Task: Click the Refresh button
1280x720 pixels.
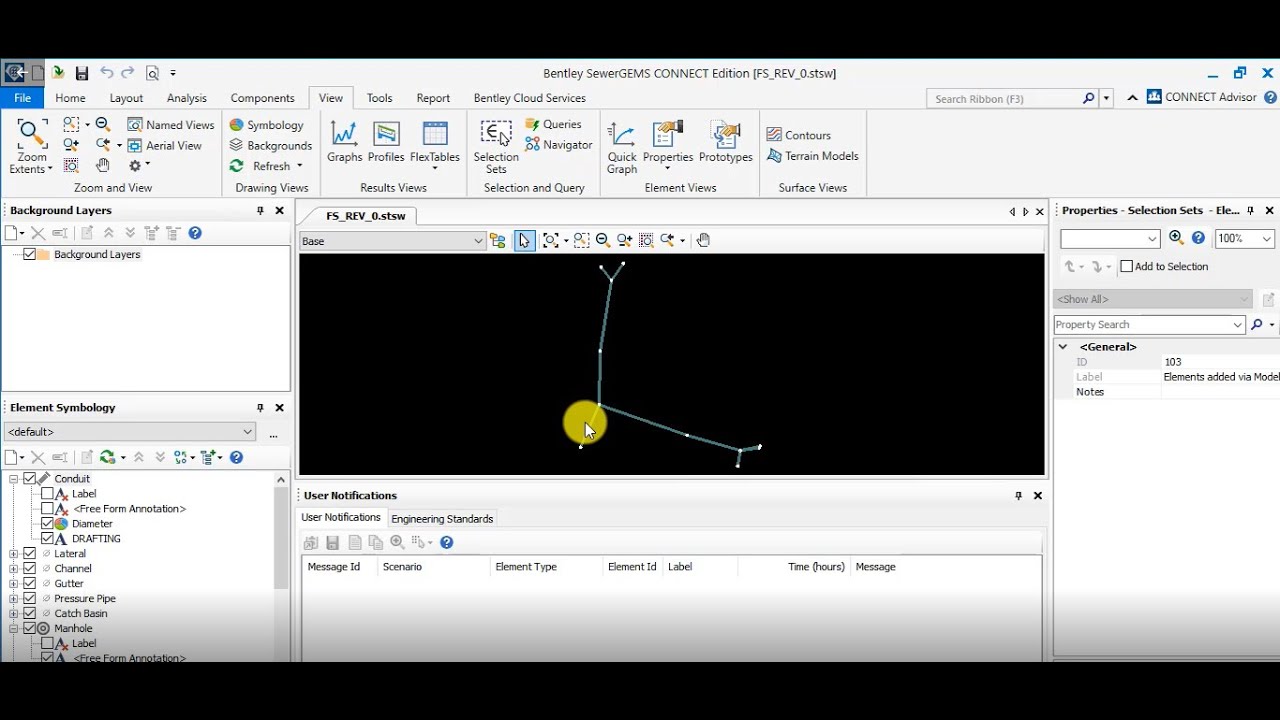Action: [x=261, y=166]
